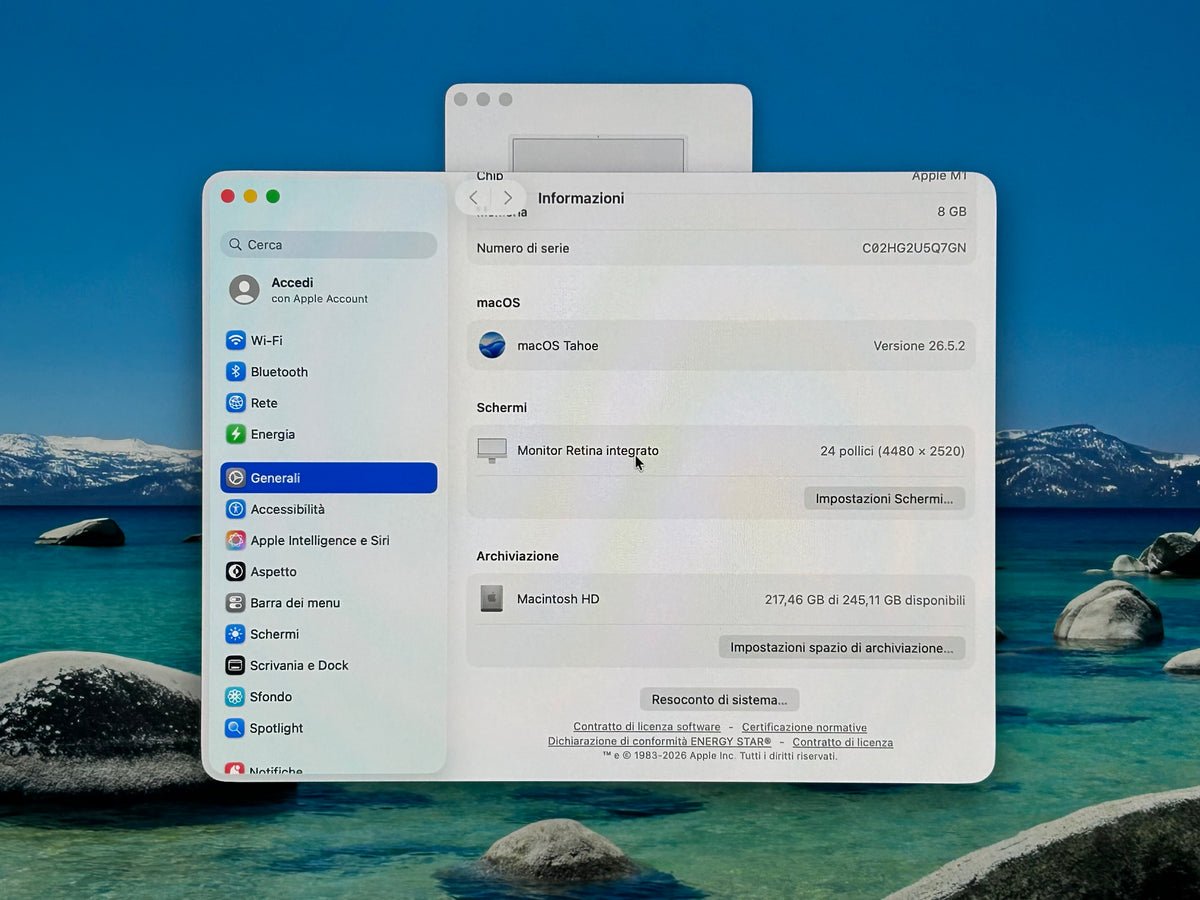Go to Aspetto settings
The image size is (1200, 900).
click(328, 572)
